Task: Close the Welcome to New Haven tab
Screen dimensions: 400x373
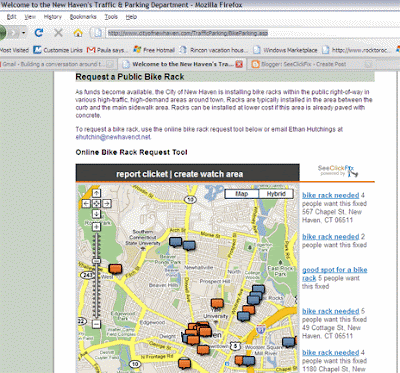Action: click(239, 64)
